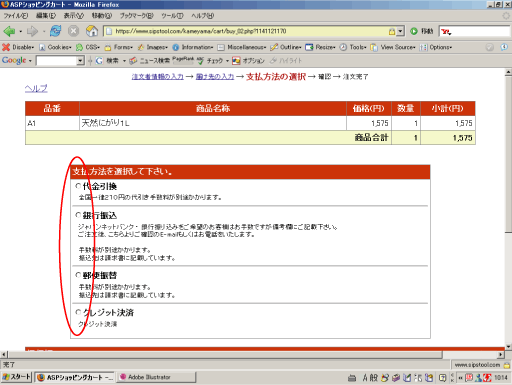512x385 pixels.
Task: Open the Resize dropdown menu
Action: click(x=321, y=47)
